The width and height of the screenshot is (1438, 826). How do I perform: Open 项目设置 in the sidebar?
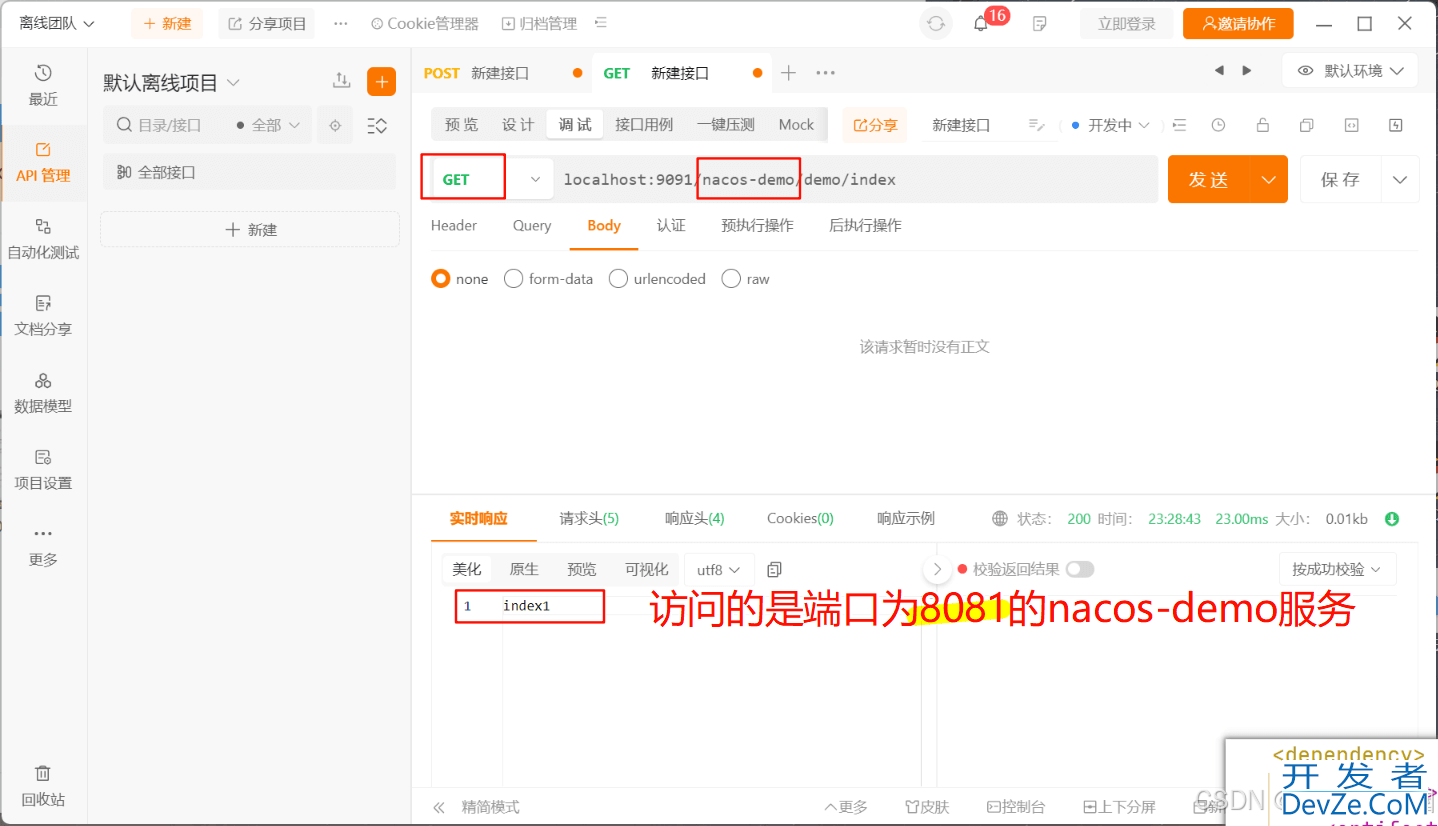coord(43,469)
